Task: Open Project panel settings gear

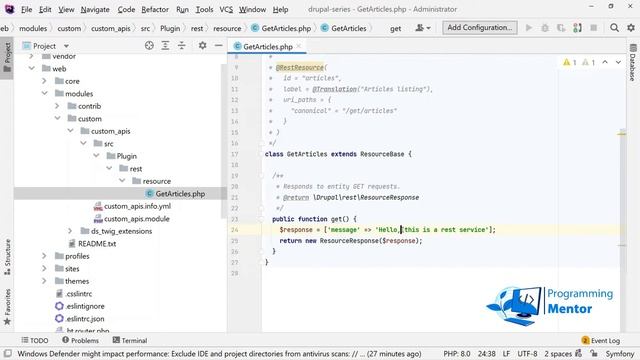Action: click(x=202, y=46)
